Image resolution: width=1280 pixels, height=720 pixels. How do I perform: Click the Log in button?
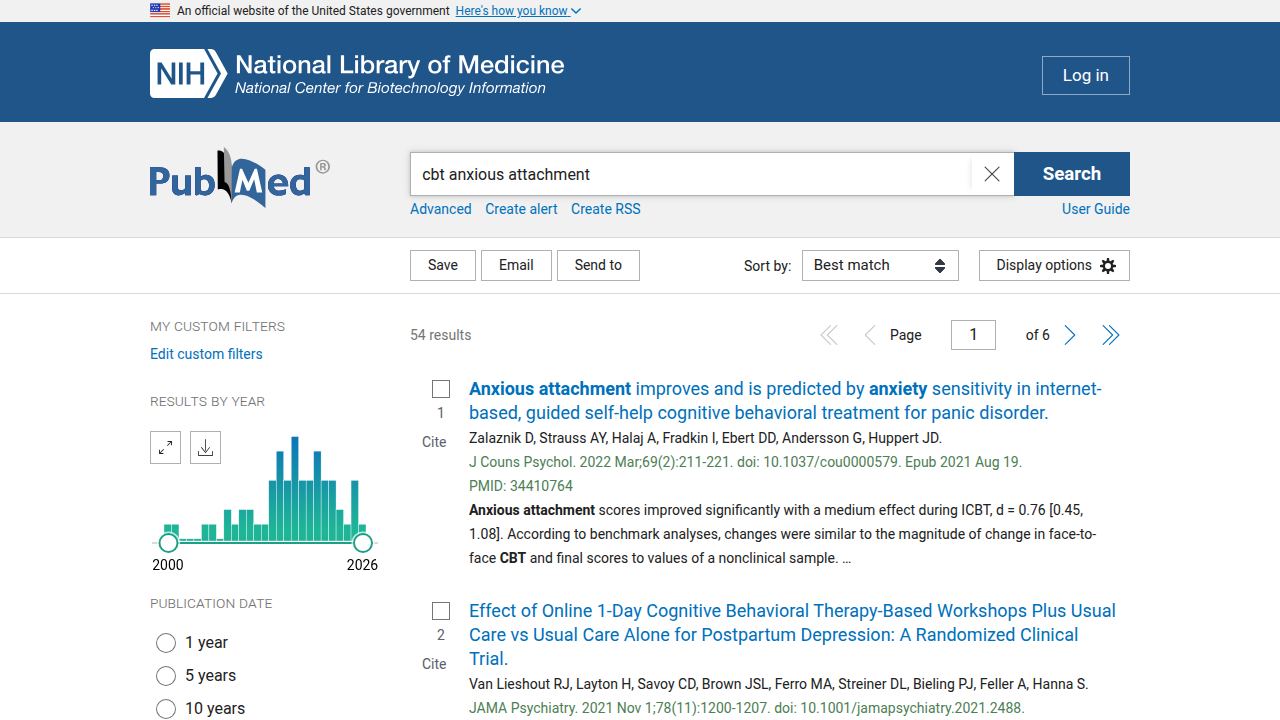[x=1086, y=75]
